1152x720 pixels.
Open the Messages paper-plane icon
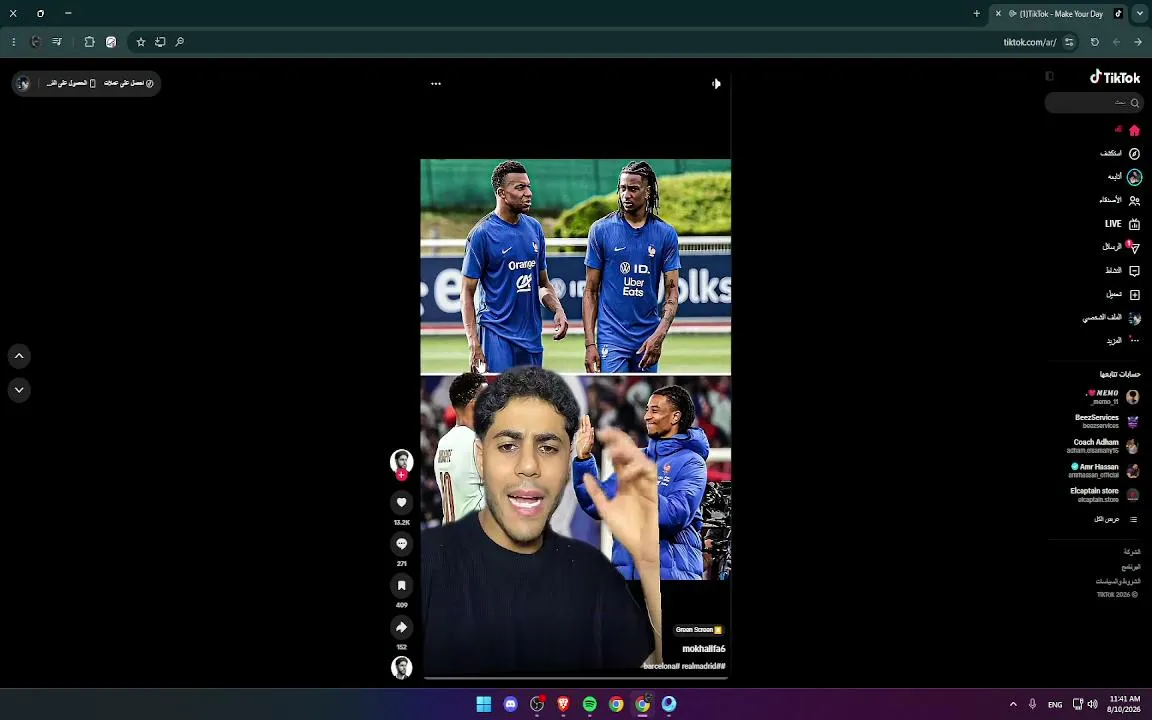pyautogui.click(x=1134, y=248)
